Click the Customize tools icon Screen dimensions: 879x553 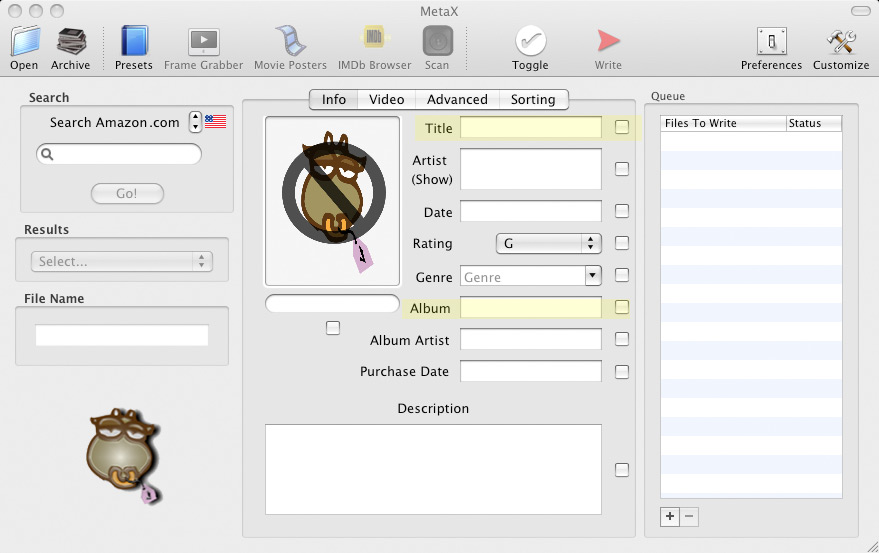click(841, 42)
